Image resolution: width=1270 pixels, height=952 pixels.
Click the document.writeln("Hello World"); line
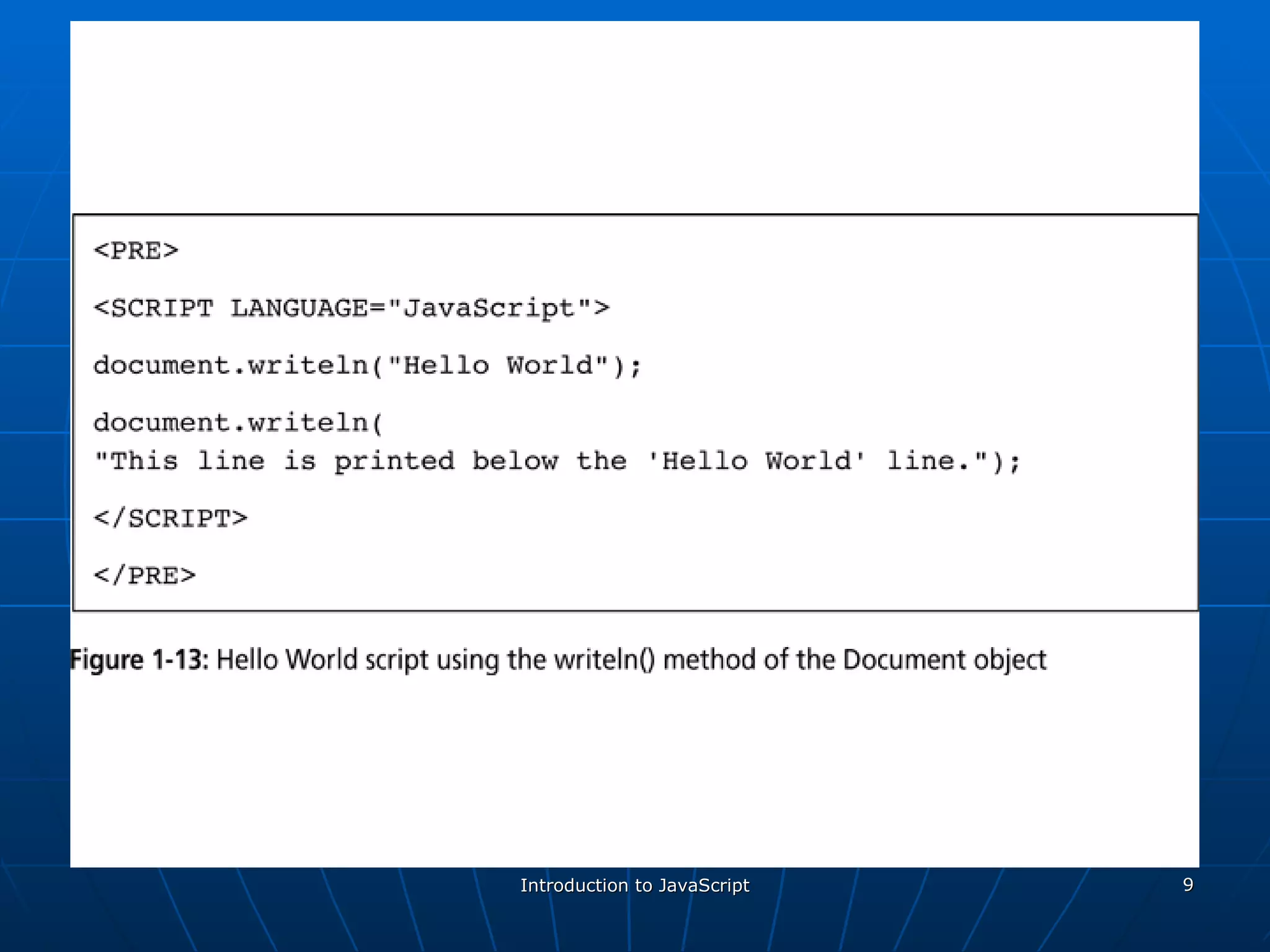(367, 366)
